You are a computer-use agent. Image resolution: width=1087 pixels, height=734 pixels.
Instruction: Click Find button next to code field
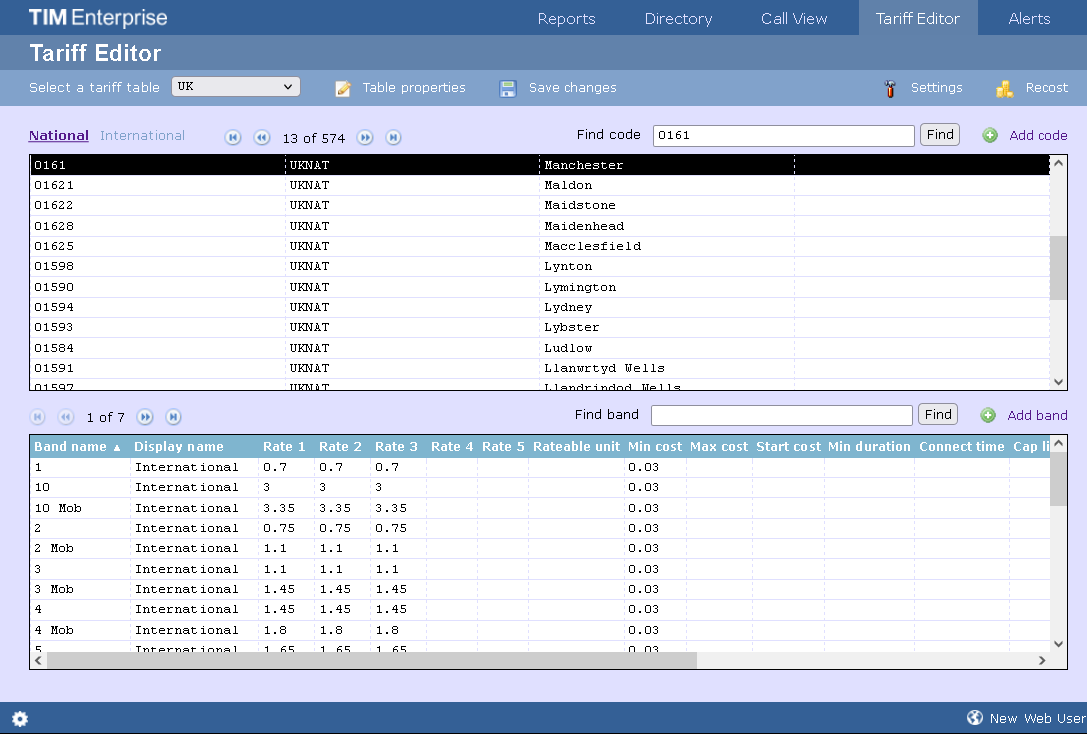click(x=939, y=134)
